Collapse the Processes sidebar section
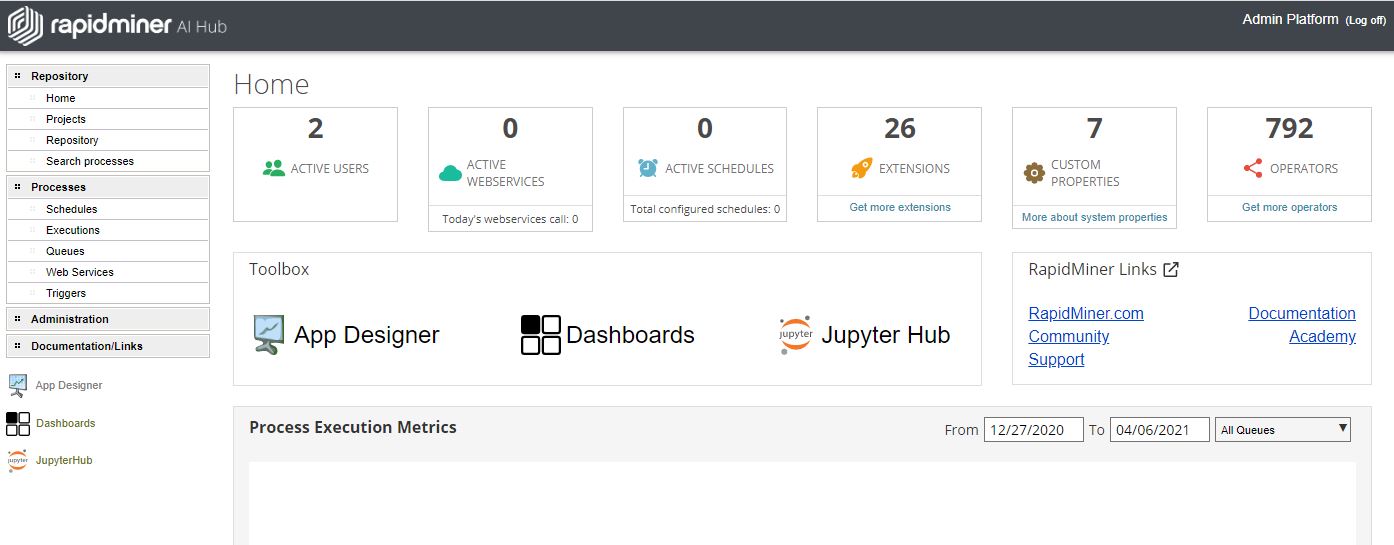This screenshot has width=1394, height=545. pyautogui.click(x=108, y=187)
